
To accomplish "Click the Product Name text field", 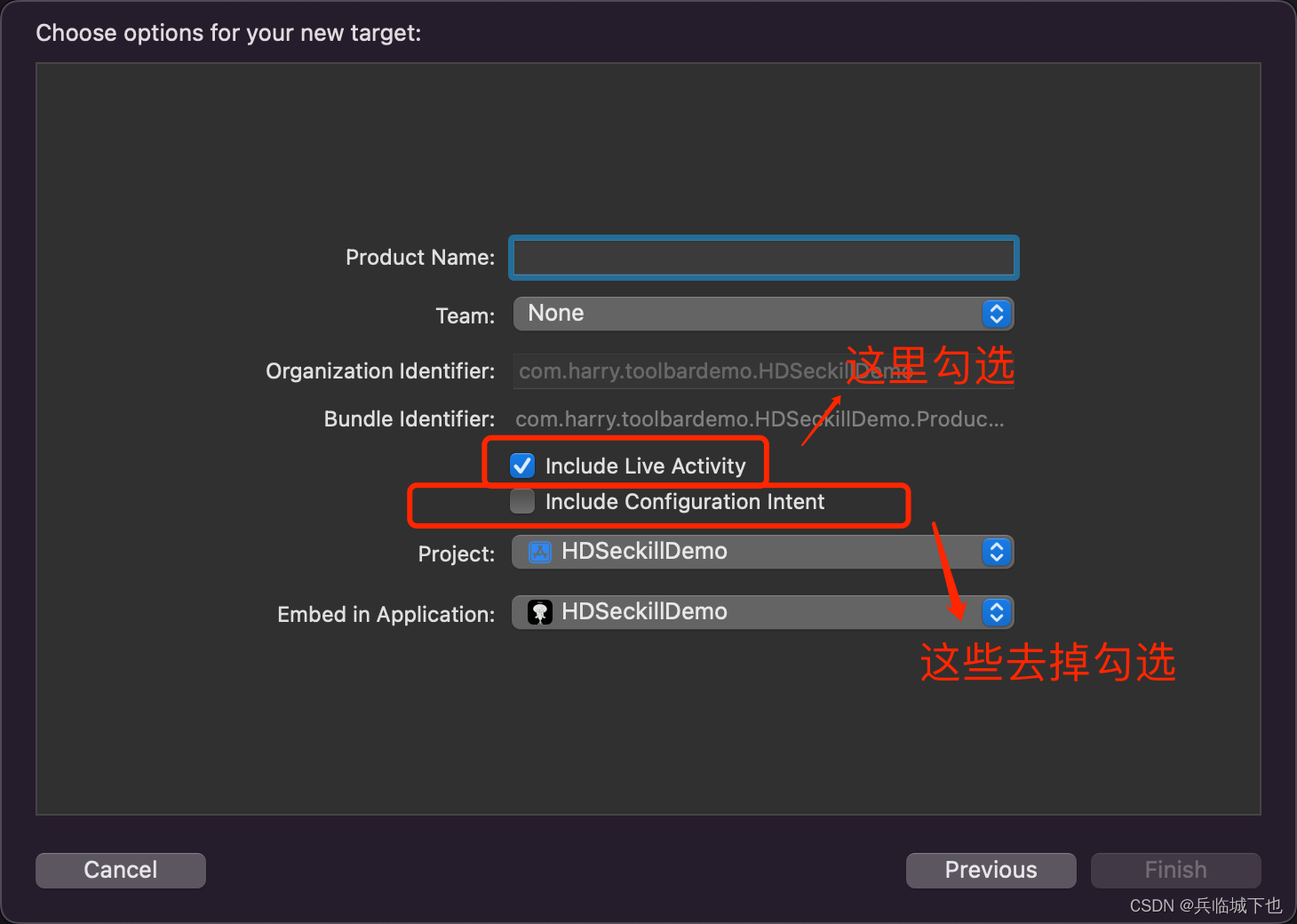I will tap(764, 258).
